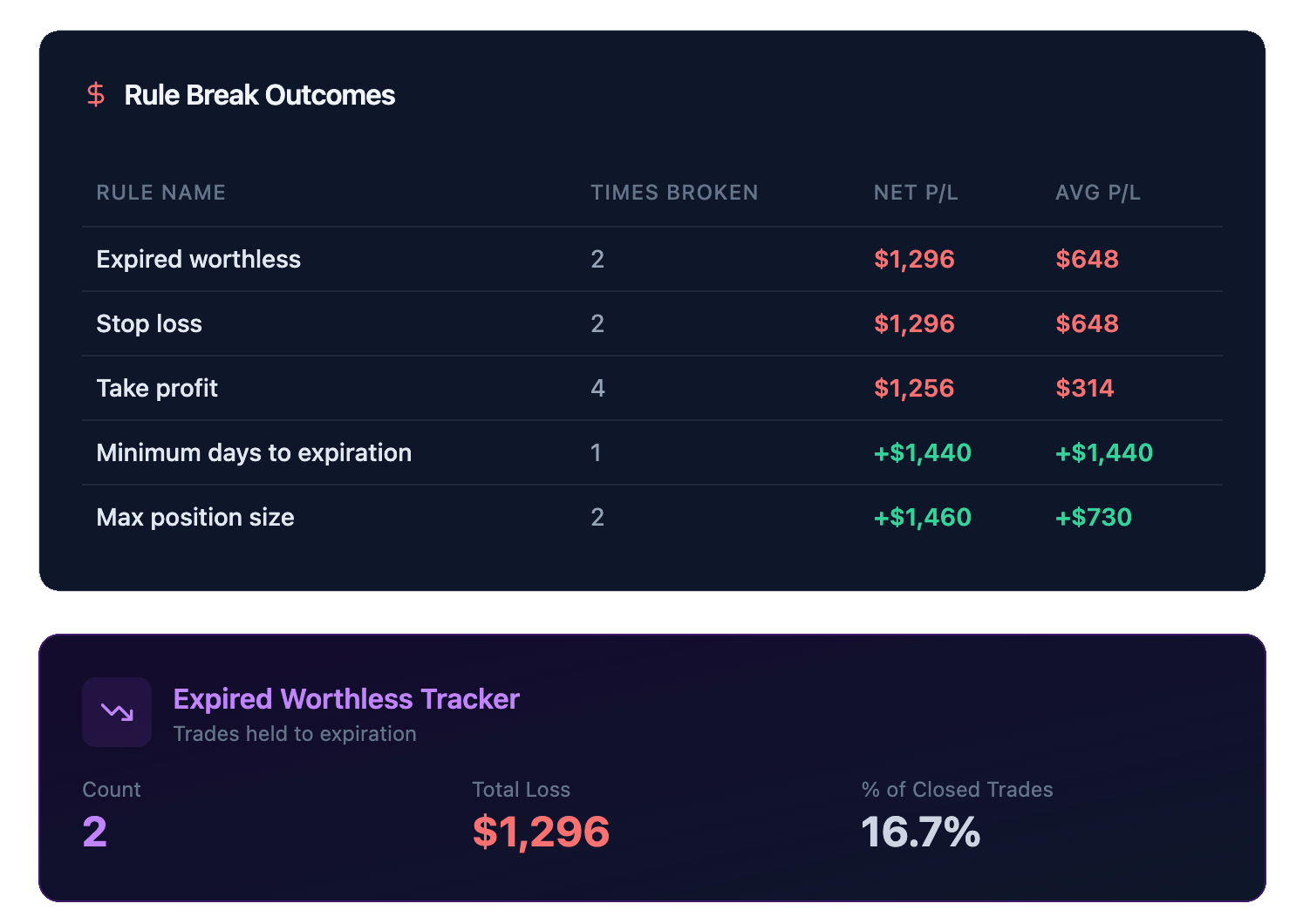Click the 16.7% of Closed Trades figure
This screenshot has width=1303, height=924.
920,832
